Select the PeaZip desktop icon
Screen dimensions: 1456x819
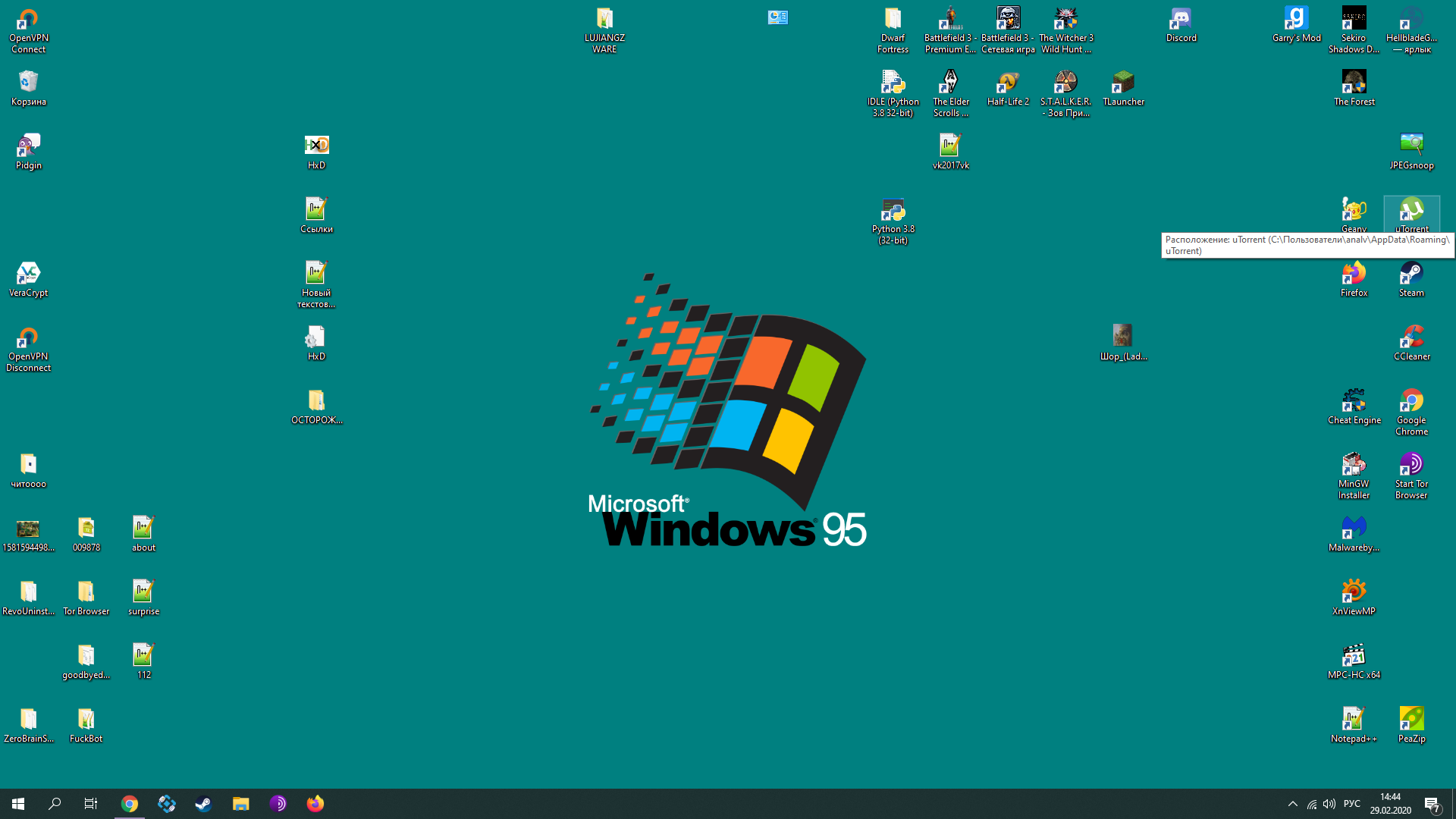1411,725
